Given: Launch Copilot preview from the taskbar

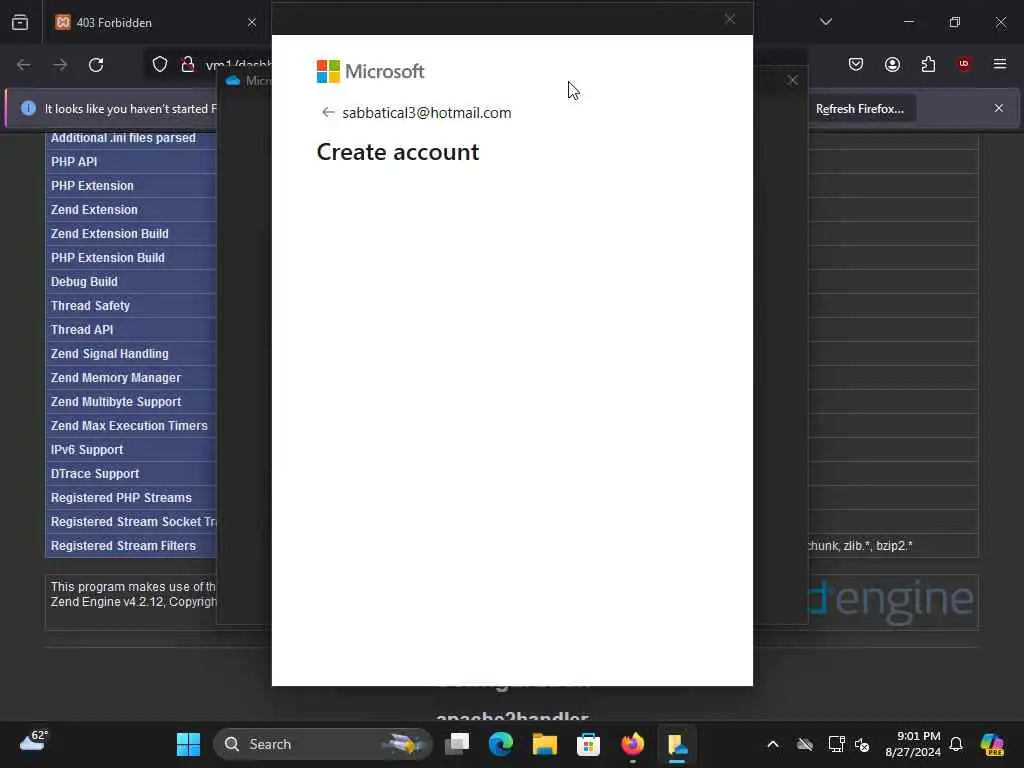Looking at the screenshot, I should pos(993,744).
